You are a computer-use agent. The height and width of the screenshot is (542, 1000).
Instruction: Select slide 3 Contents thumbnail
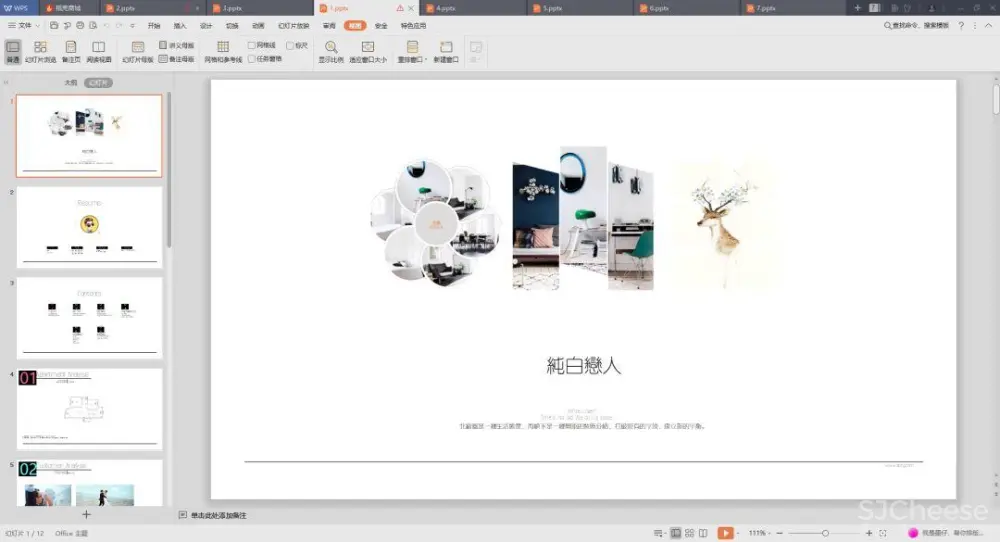click(89, 318)
